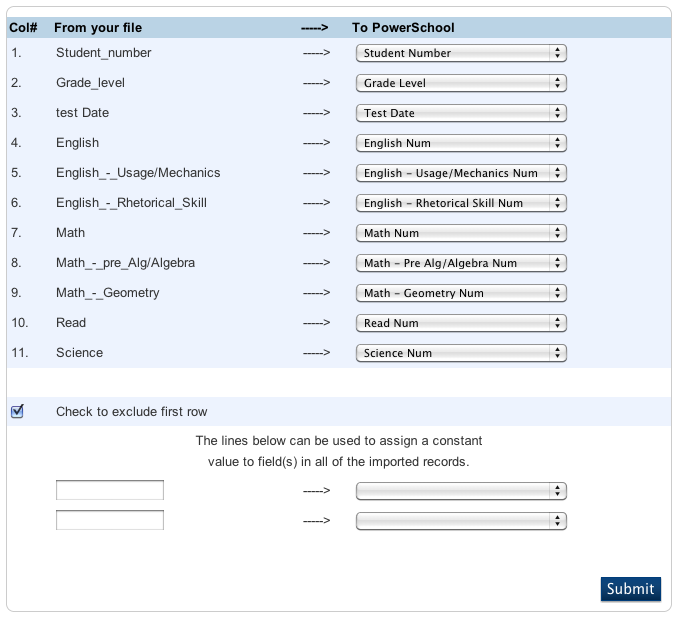
Task: Open the Student Number dropdown
Action: (x=461, y=53)
